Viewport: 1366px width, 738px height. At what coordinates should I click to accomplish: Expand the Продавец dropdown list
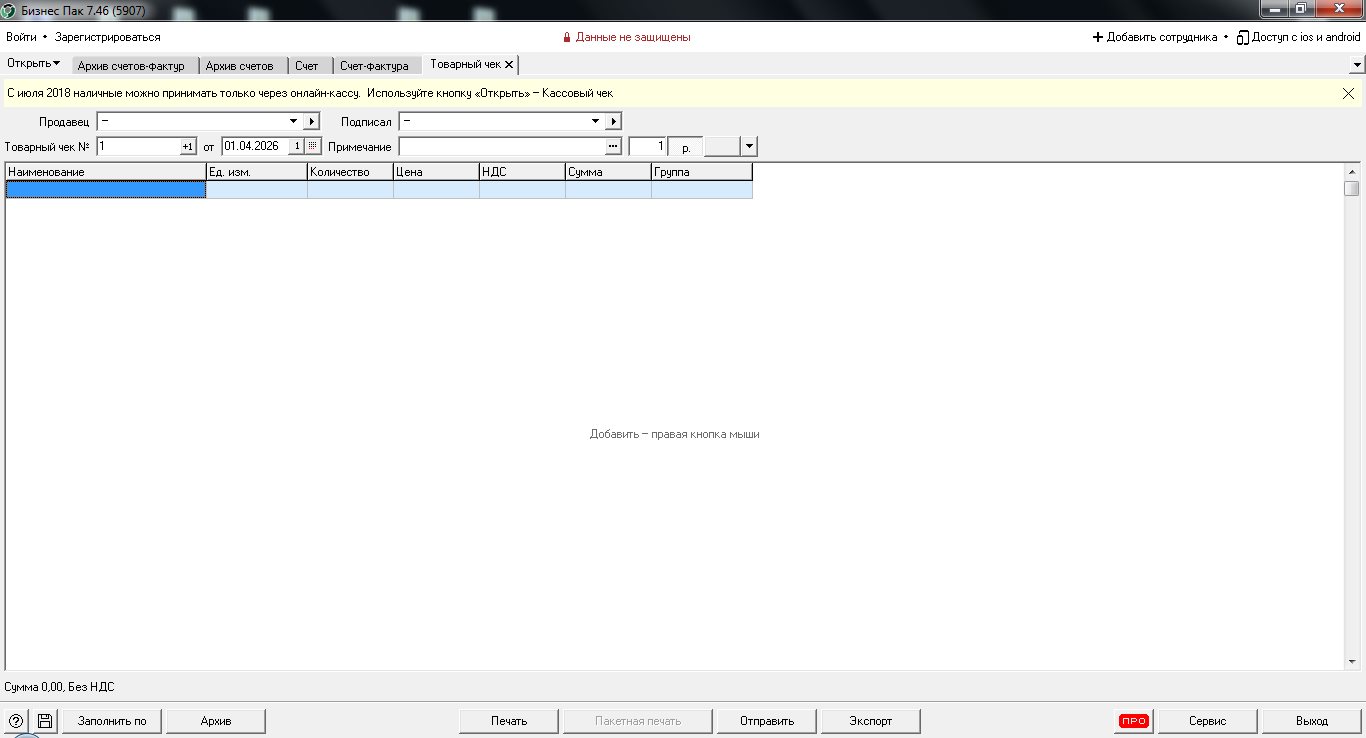tap(293, 121)
